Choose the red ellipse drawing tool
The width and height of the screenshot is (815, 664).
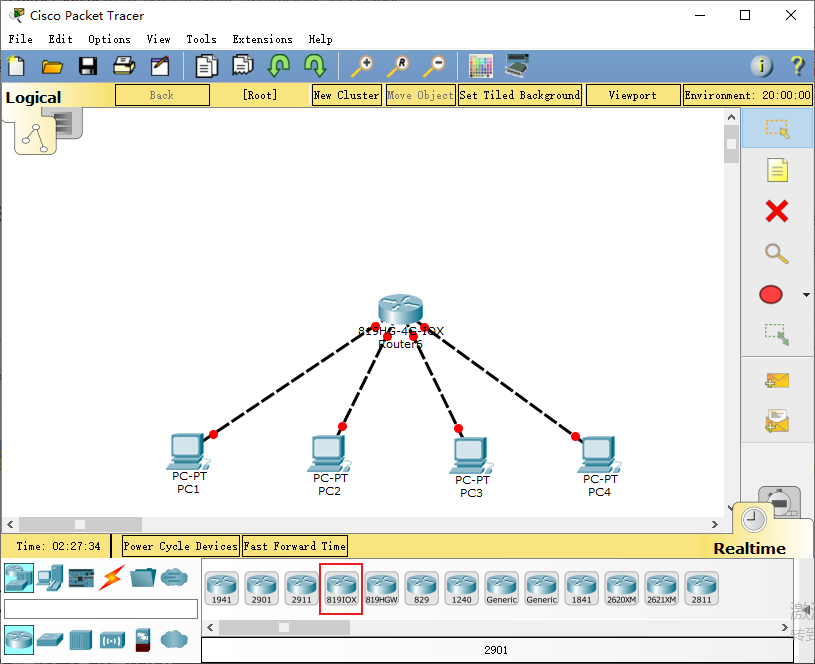771,294
